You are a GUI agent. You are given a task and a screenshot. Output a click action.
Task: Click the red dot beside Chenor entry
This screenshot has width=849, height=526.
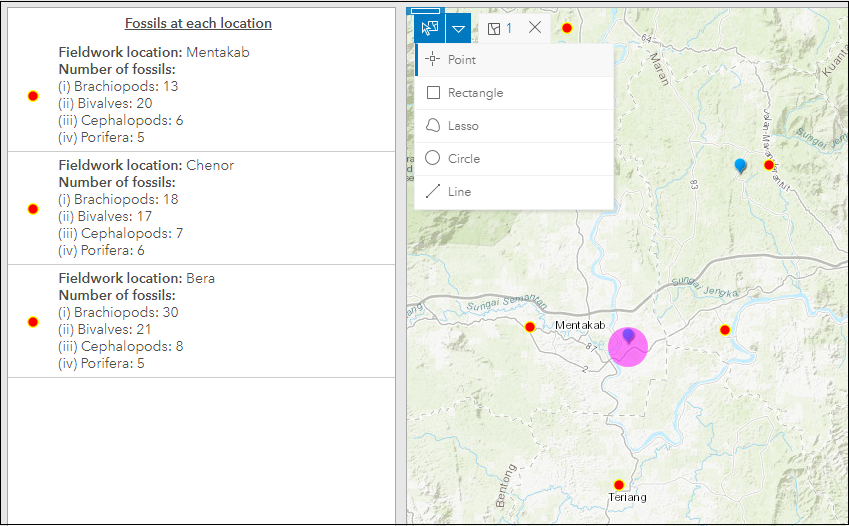click(33, 209)
